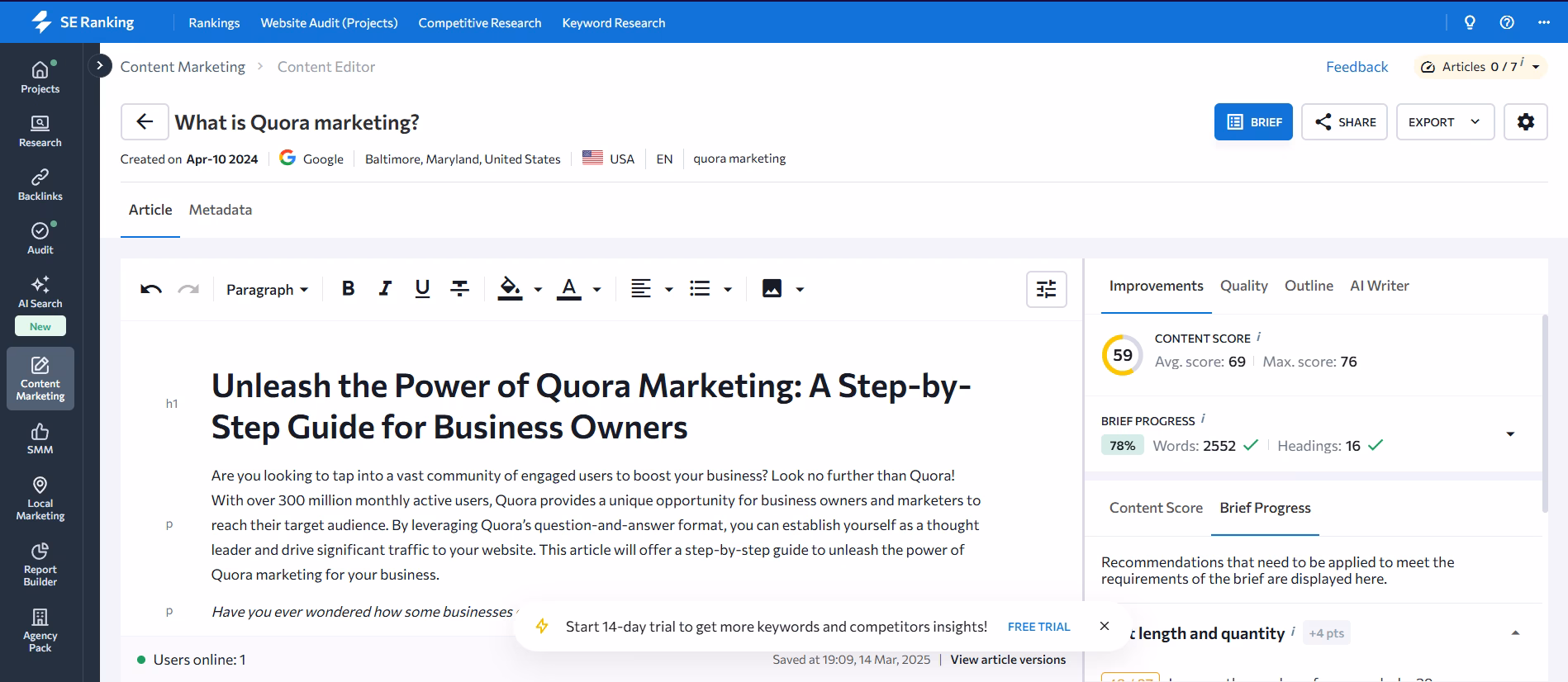Screen dimensions: 1568x682
Task: Click the back arrow button
Action: tap(145, 122)
